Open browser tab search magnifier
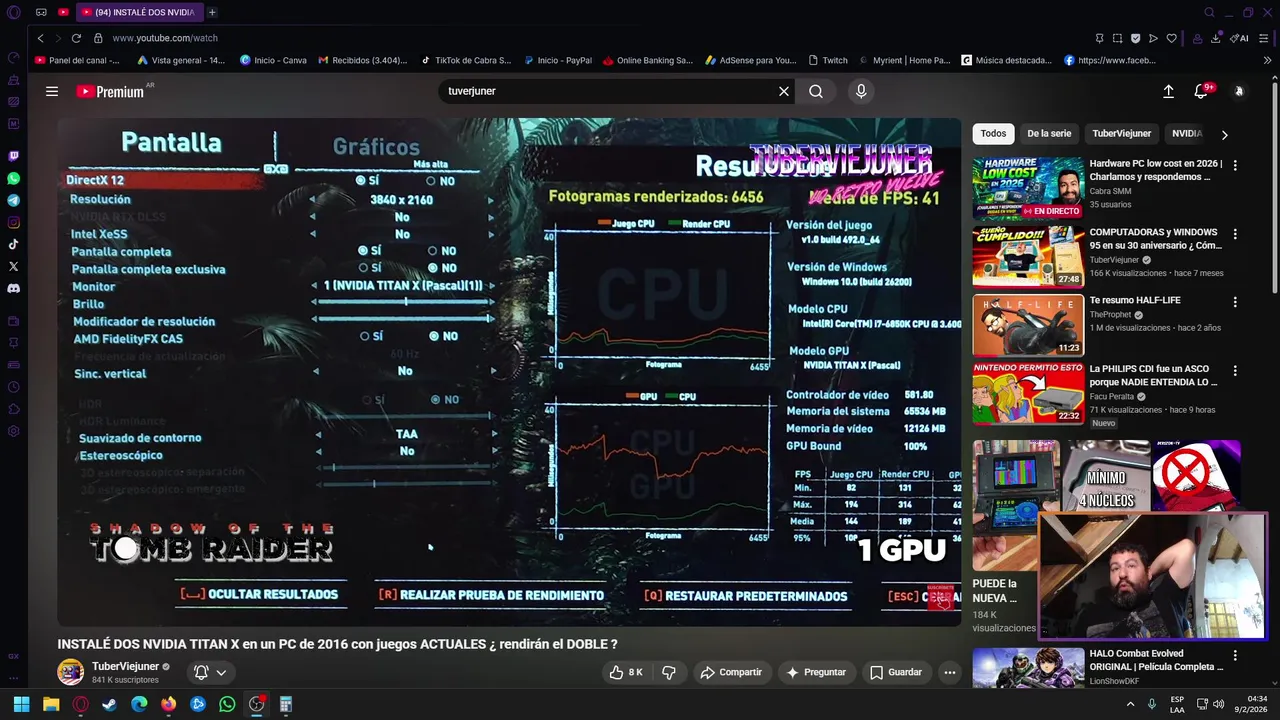Viewport: 1280px width, 720px height. pos(1209,12)
